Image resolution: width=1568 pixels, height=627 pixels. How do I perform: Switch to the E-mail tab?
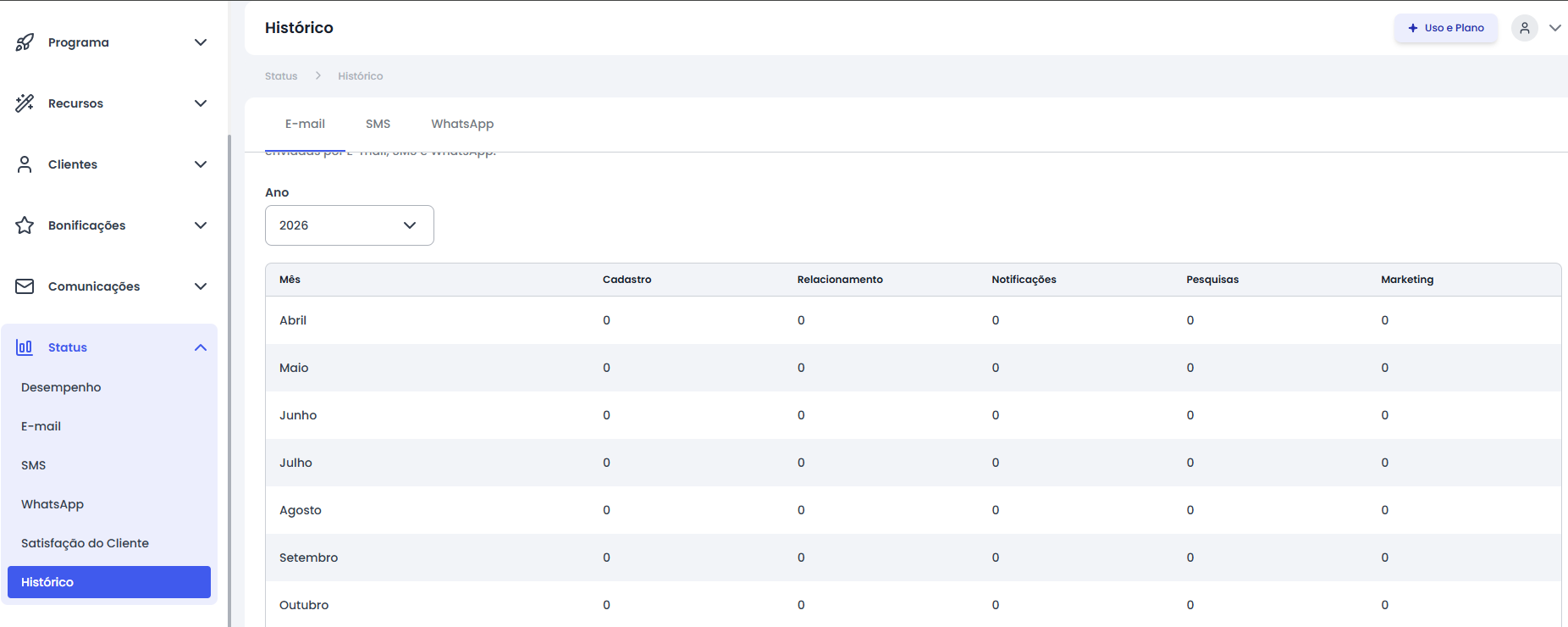[305, 124]
